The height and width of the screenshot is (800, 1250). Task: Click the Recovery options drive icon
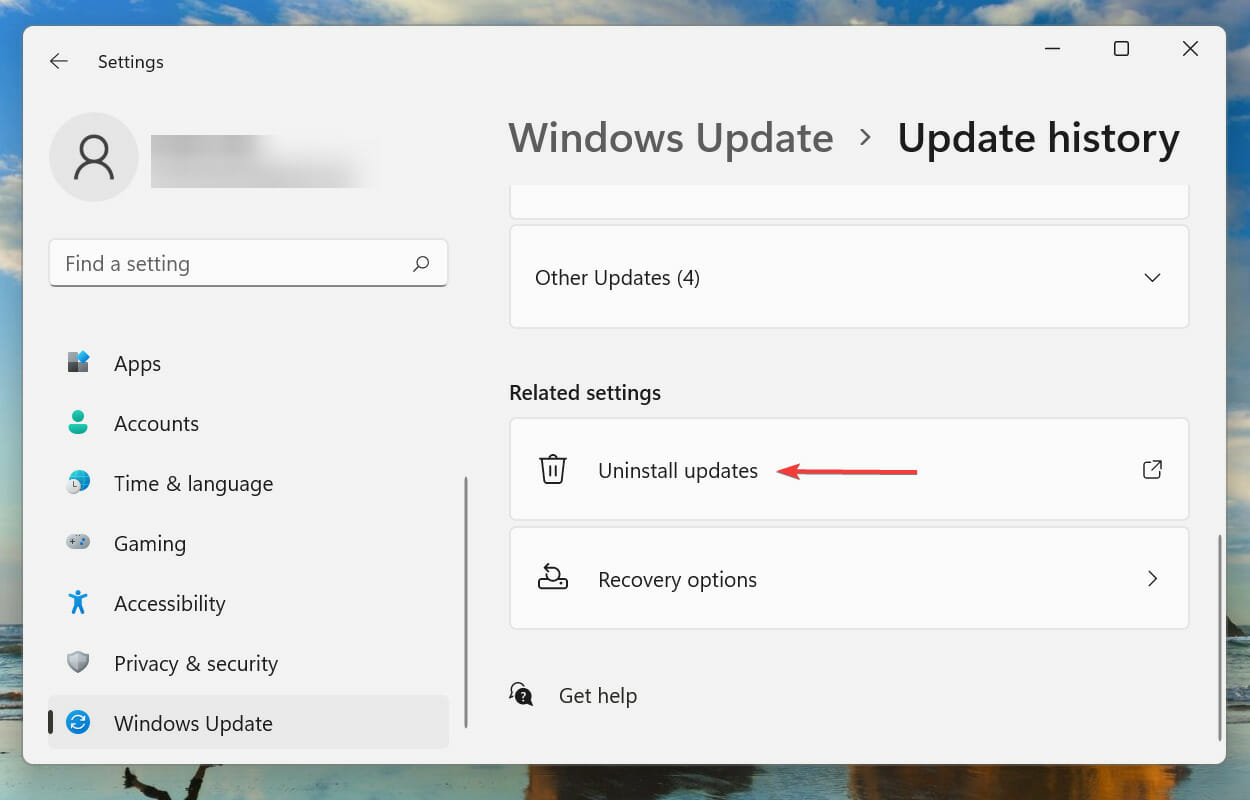coord(553,578)
